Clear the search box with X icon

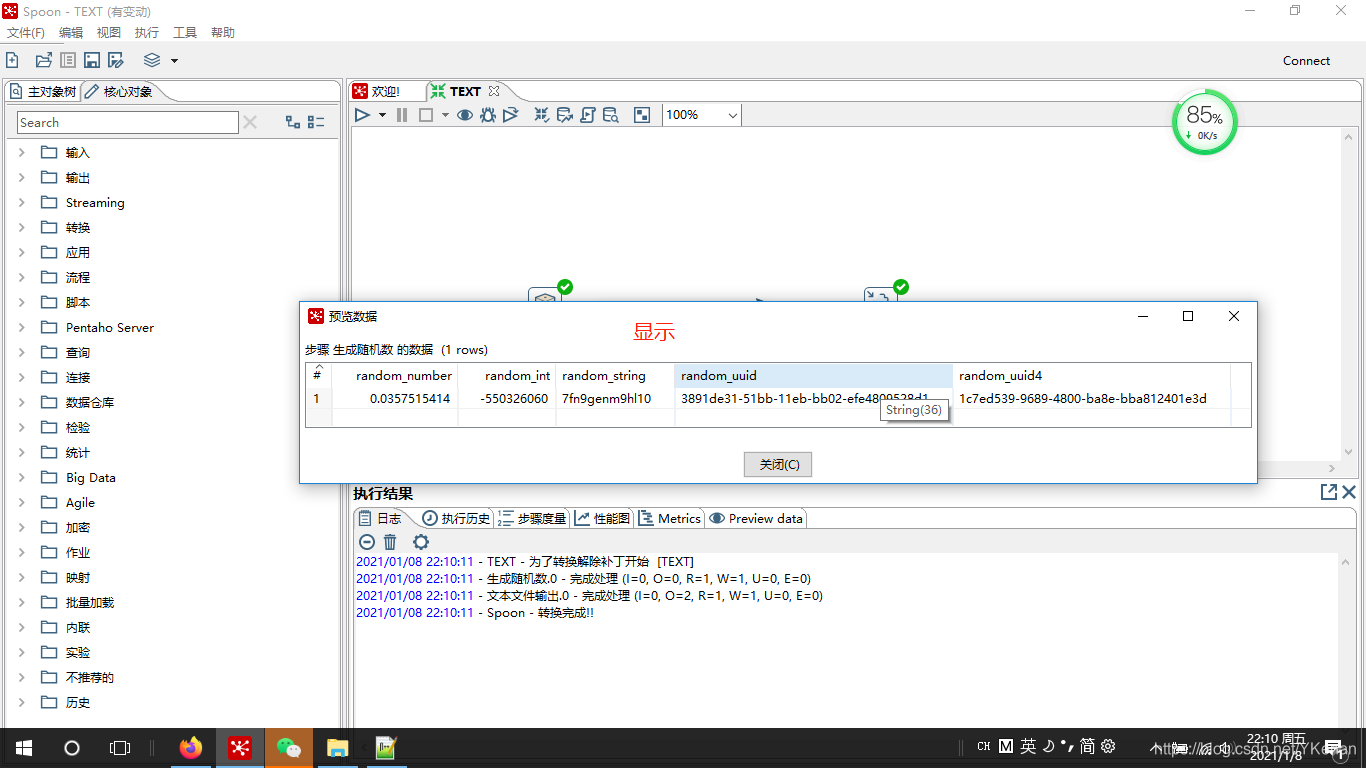(250, 122)
